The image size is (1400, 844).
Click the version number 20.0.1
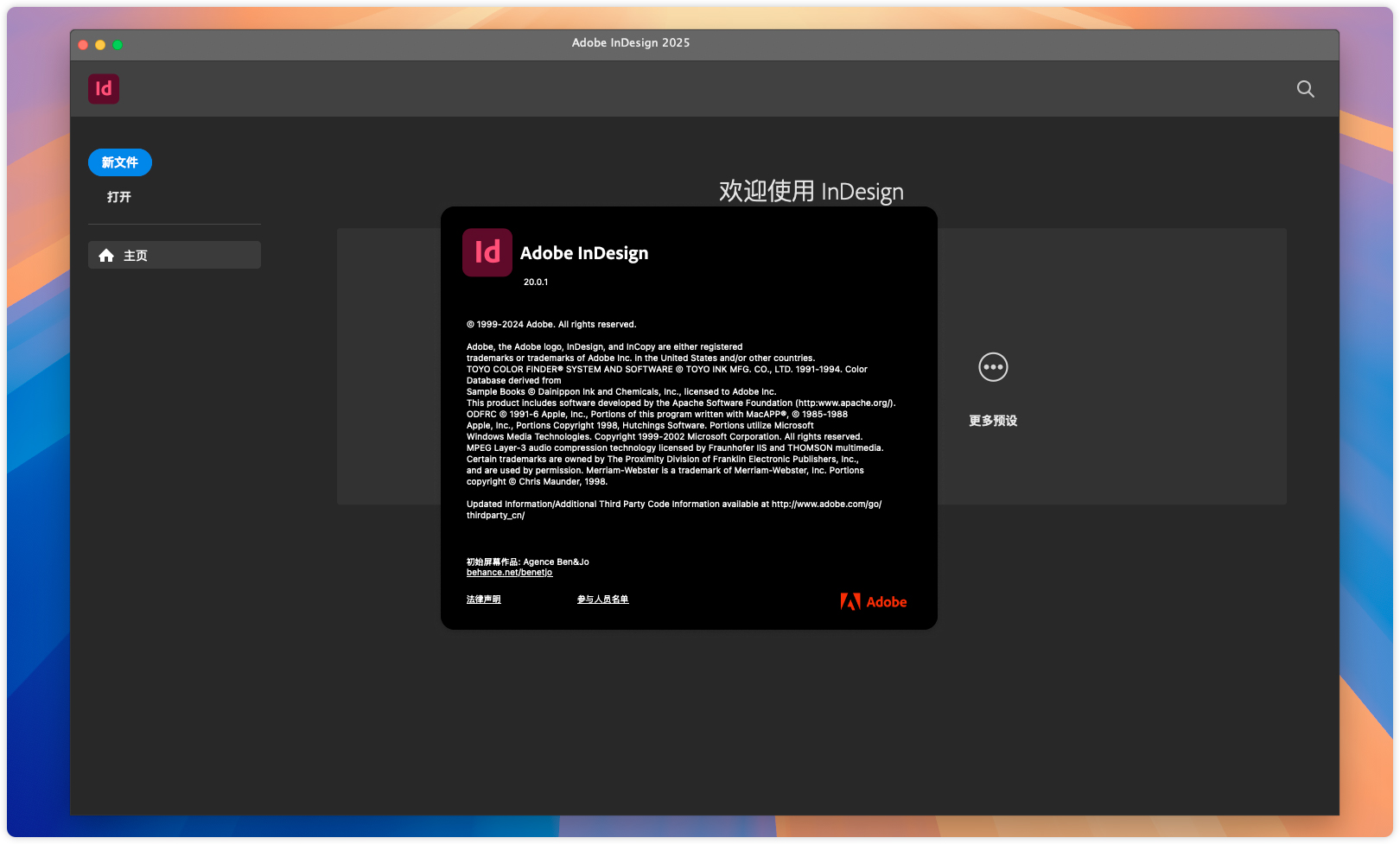[x=536, y=282]
